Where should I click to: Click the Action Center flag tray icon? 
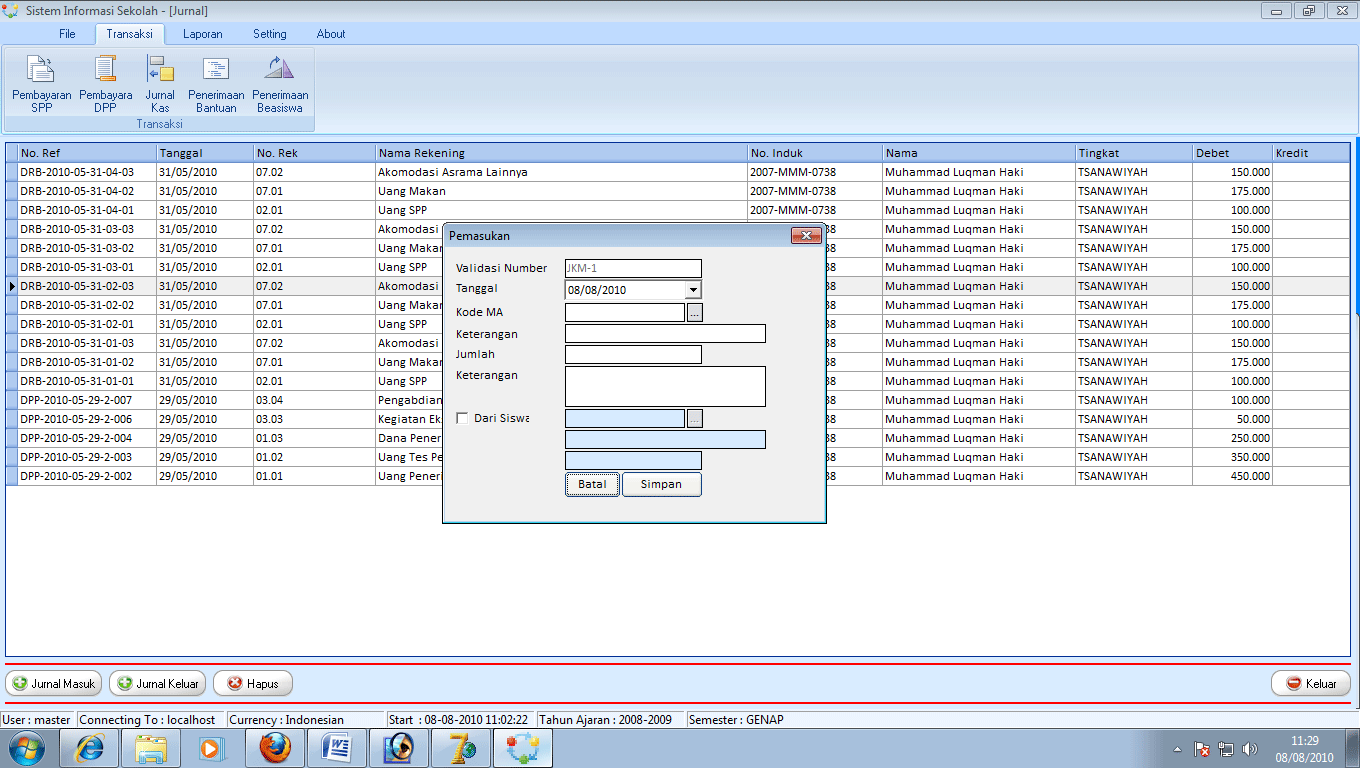[1203, 749]
